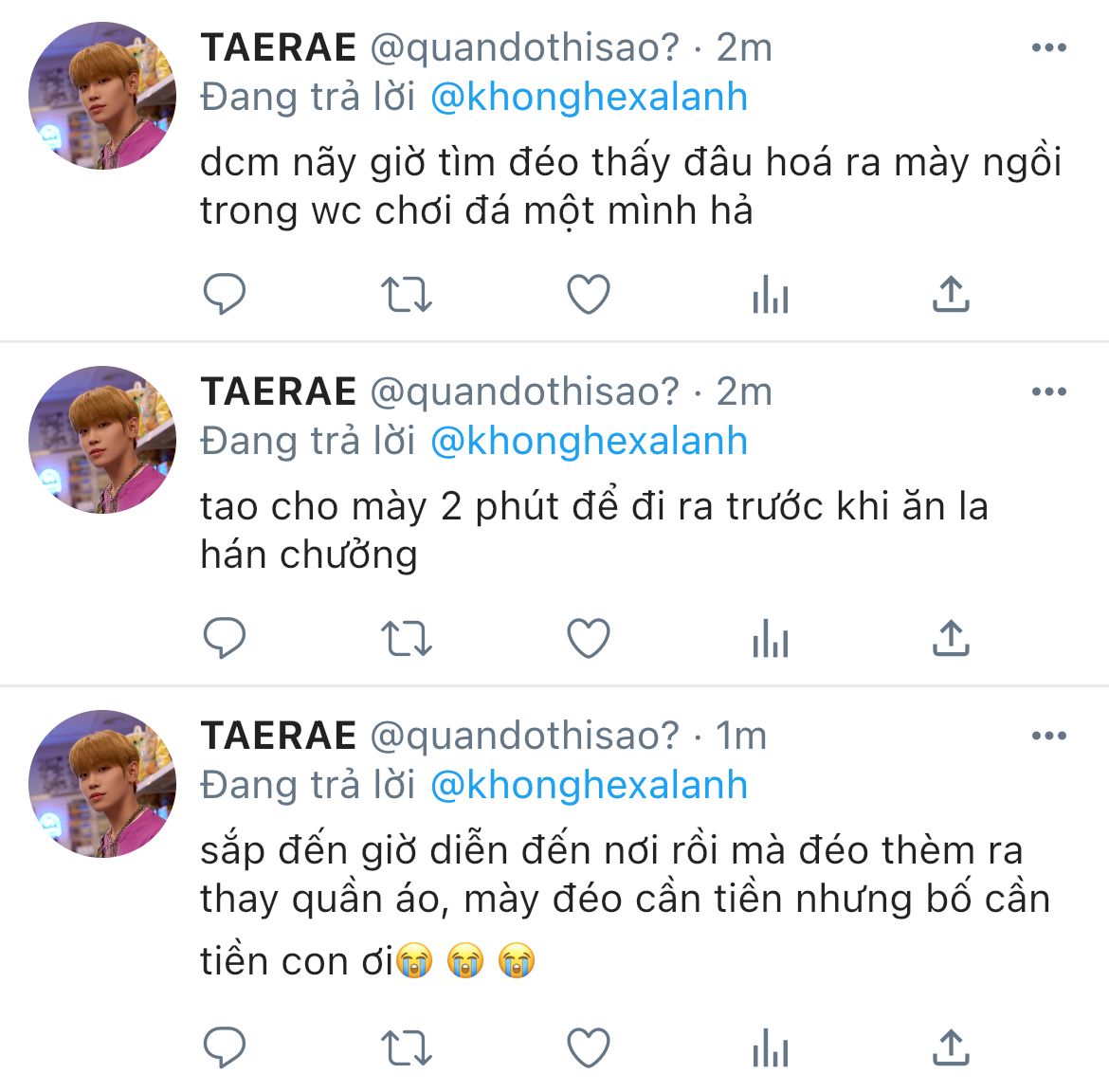Viewport: 1109px width, 1092px height.
Task: Open more options on second tweet
Action: click(1049, 391)
